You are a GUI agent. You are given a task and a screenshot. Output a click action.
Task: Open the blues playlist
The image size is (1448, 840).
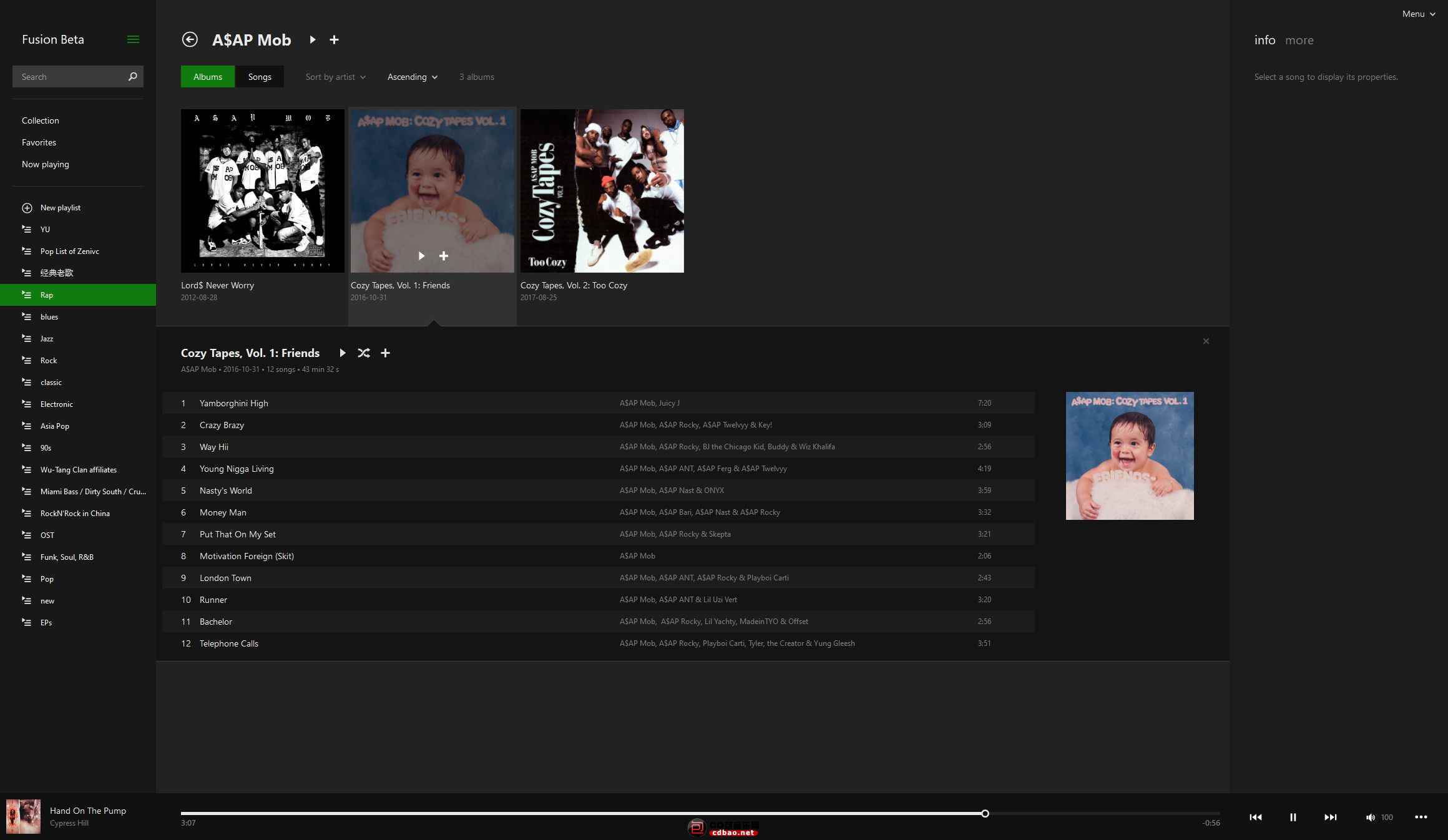[78, 317]
